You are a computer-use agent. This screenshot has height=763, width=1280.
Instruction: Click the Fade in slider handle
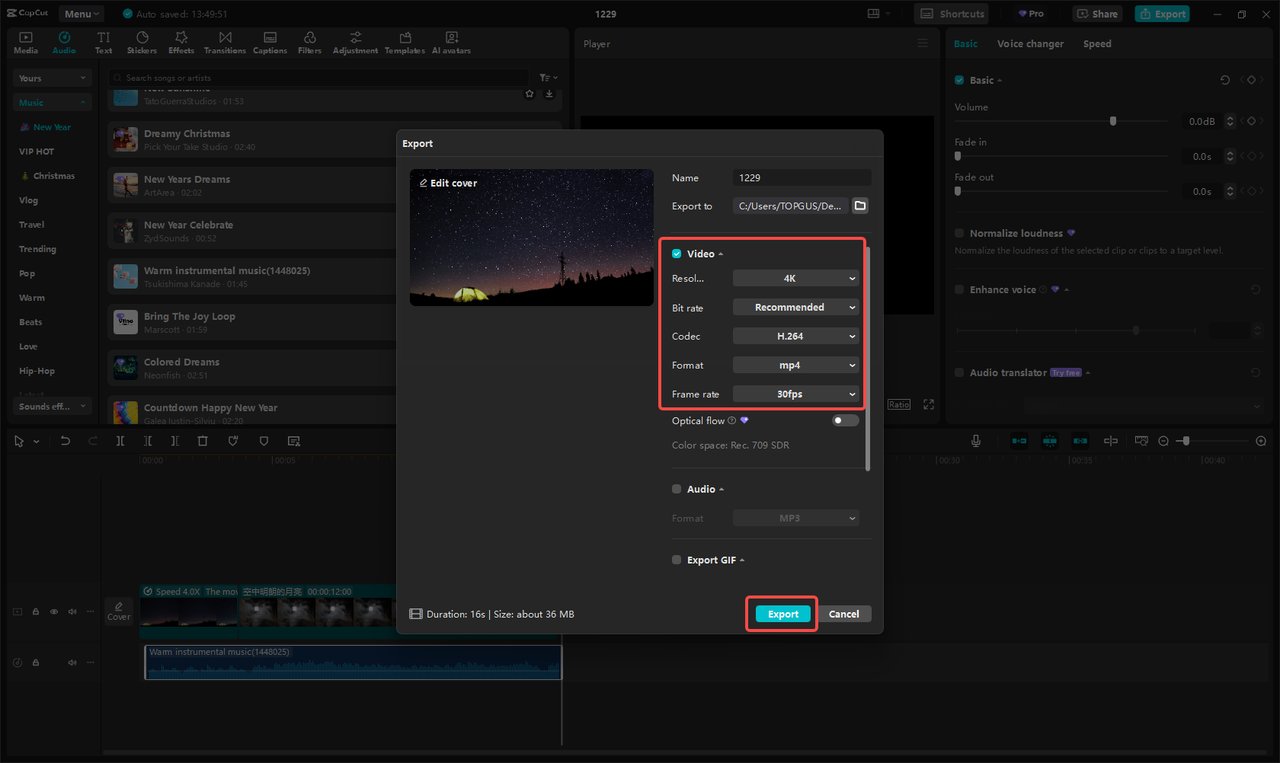pyautogui.click(x=958, y=156)
